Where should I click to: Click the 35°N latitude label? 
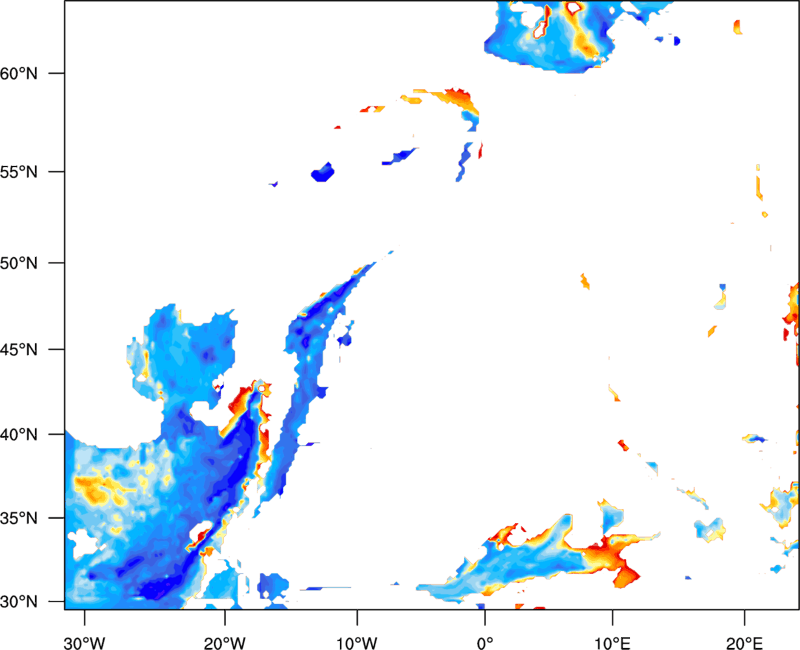point(18,518)
